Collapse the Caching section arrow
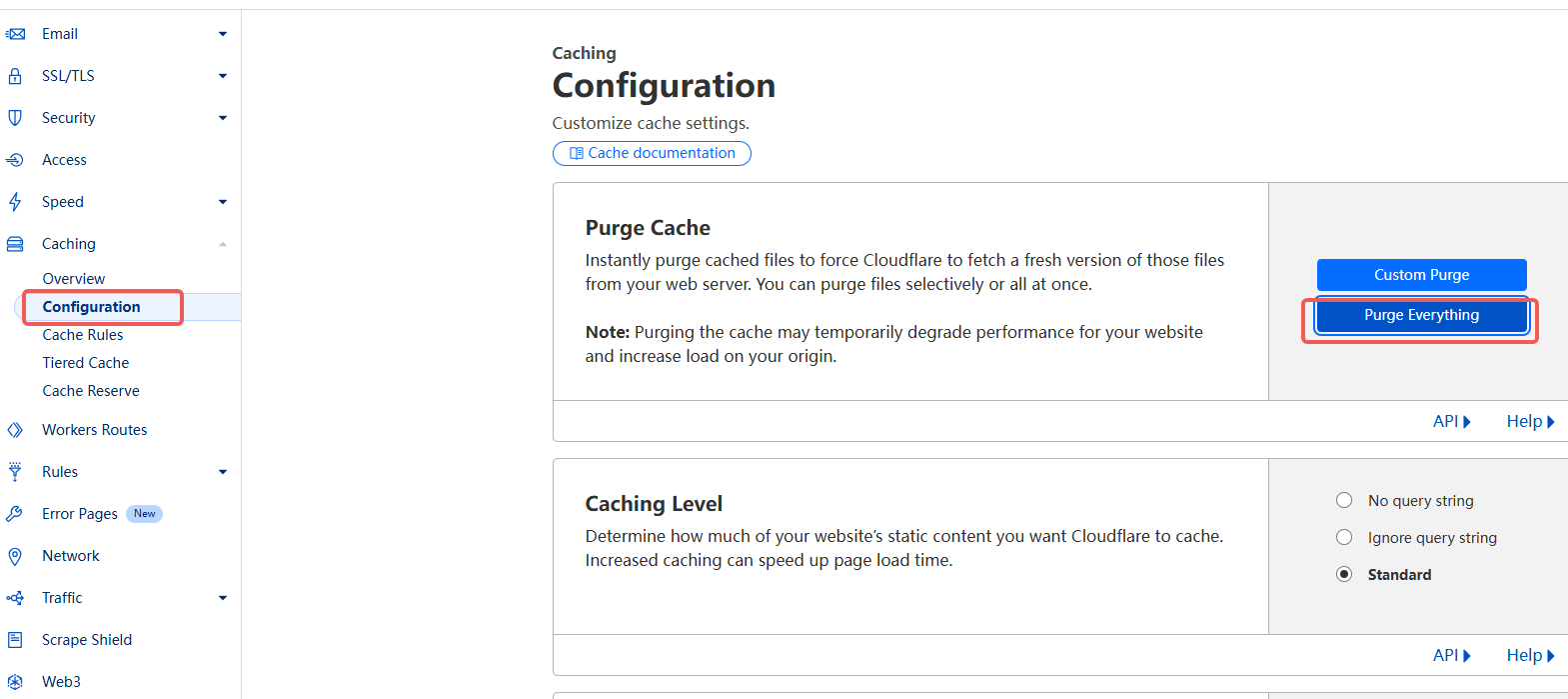Screen dimensions: 1568x699 click(x=223, y=244)
